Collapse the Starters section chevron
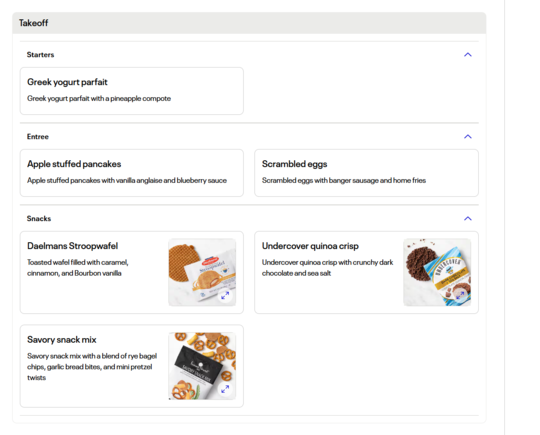 point(467,55)
